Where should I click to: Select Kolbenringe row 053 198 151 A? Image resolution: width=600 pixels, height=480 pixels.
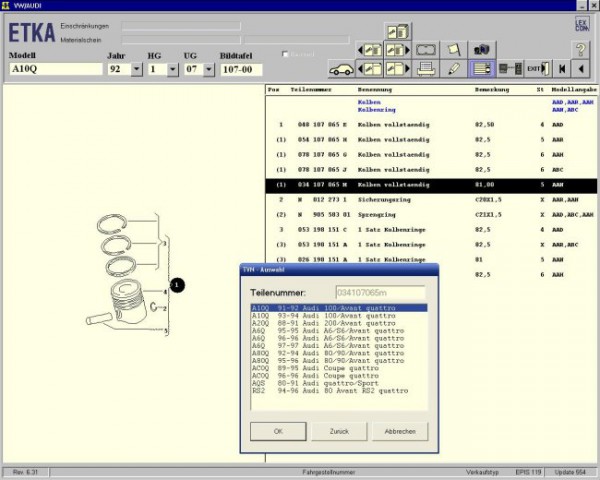click(x=431, y=245)
